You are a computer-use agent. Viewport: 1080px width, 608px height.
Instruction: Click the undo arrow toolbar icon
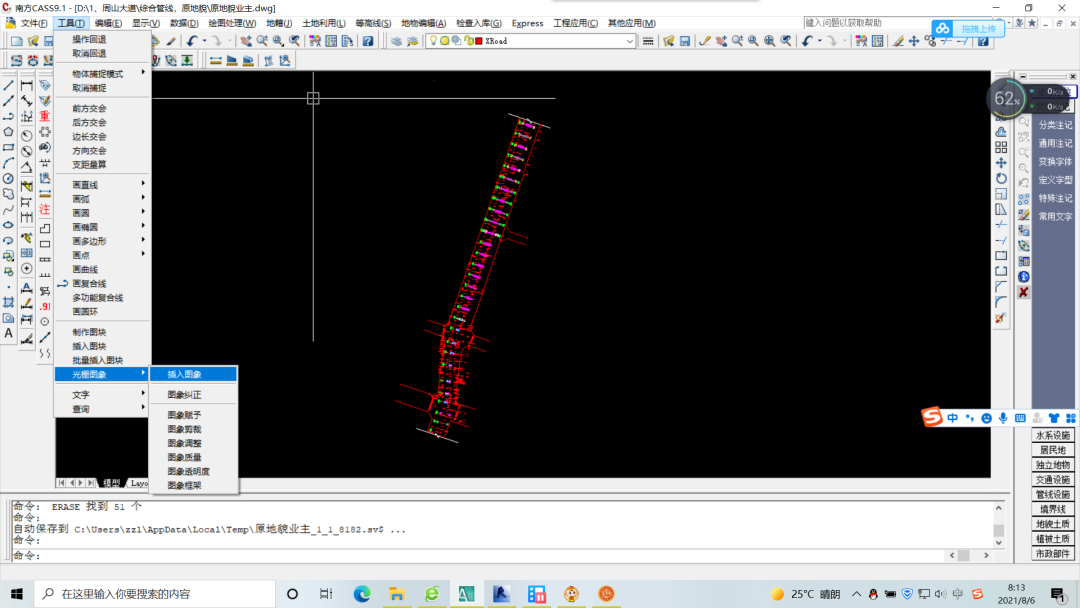[192, 41]
